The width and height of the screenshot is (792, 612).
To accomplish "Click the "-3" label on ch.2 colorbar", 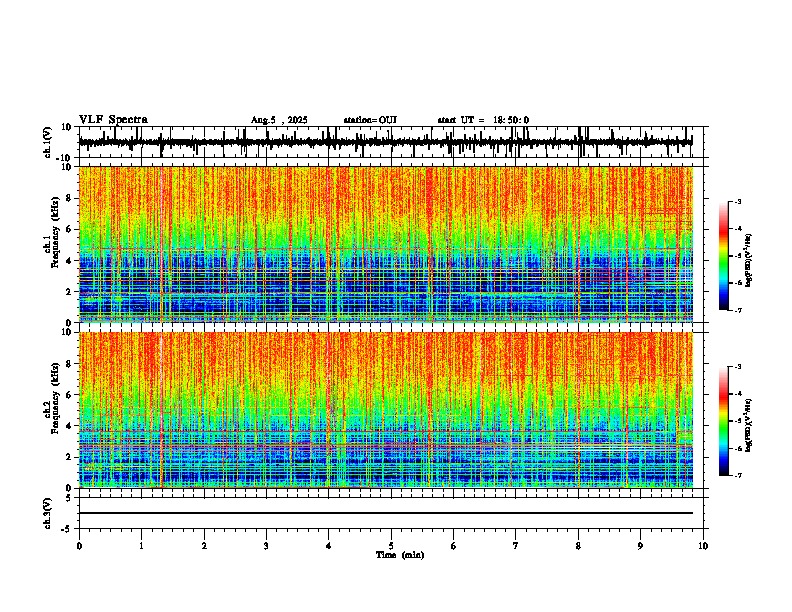I will (x=738, y=367).
